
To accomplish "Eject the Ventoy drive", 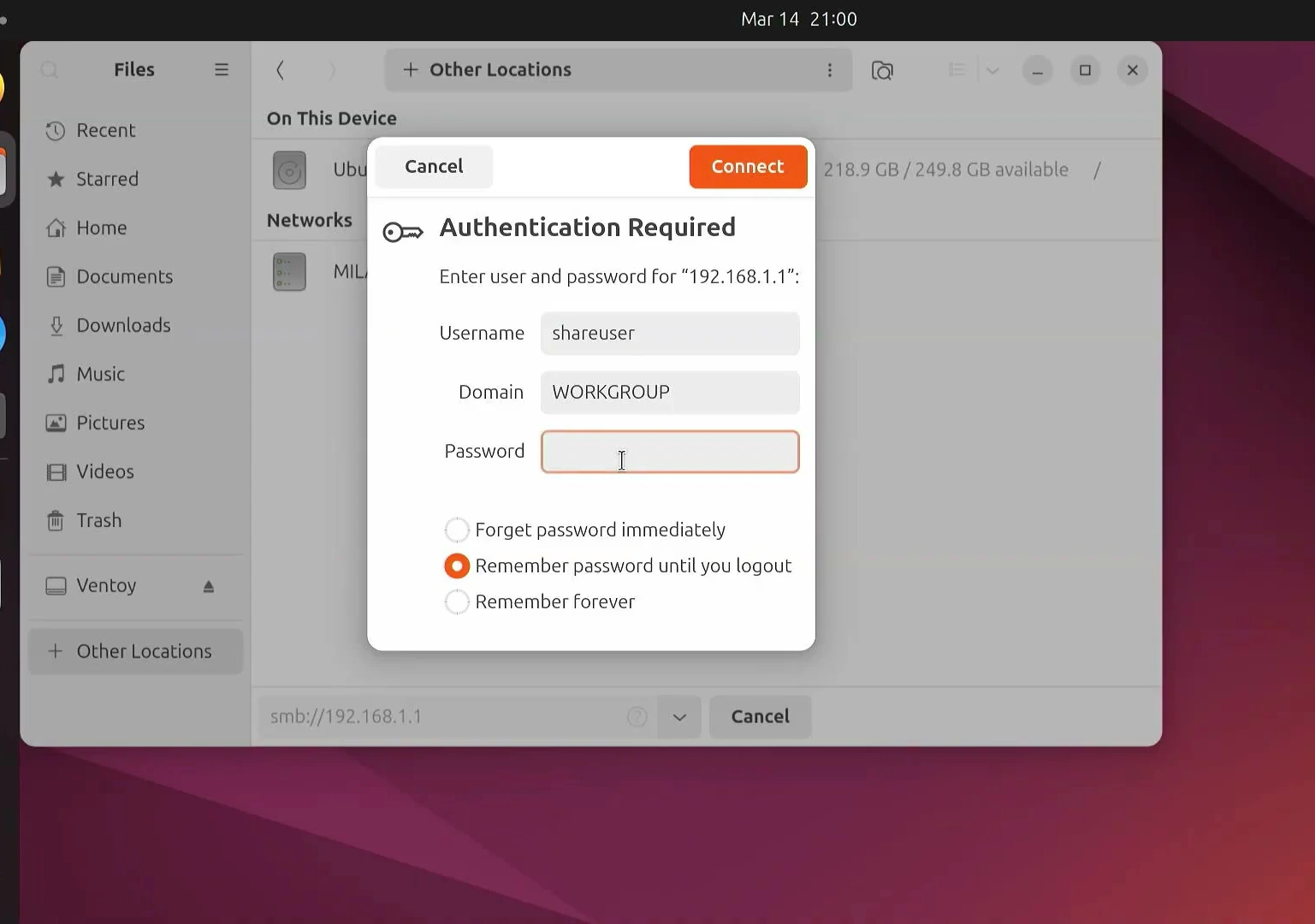I will pos(209,586).
